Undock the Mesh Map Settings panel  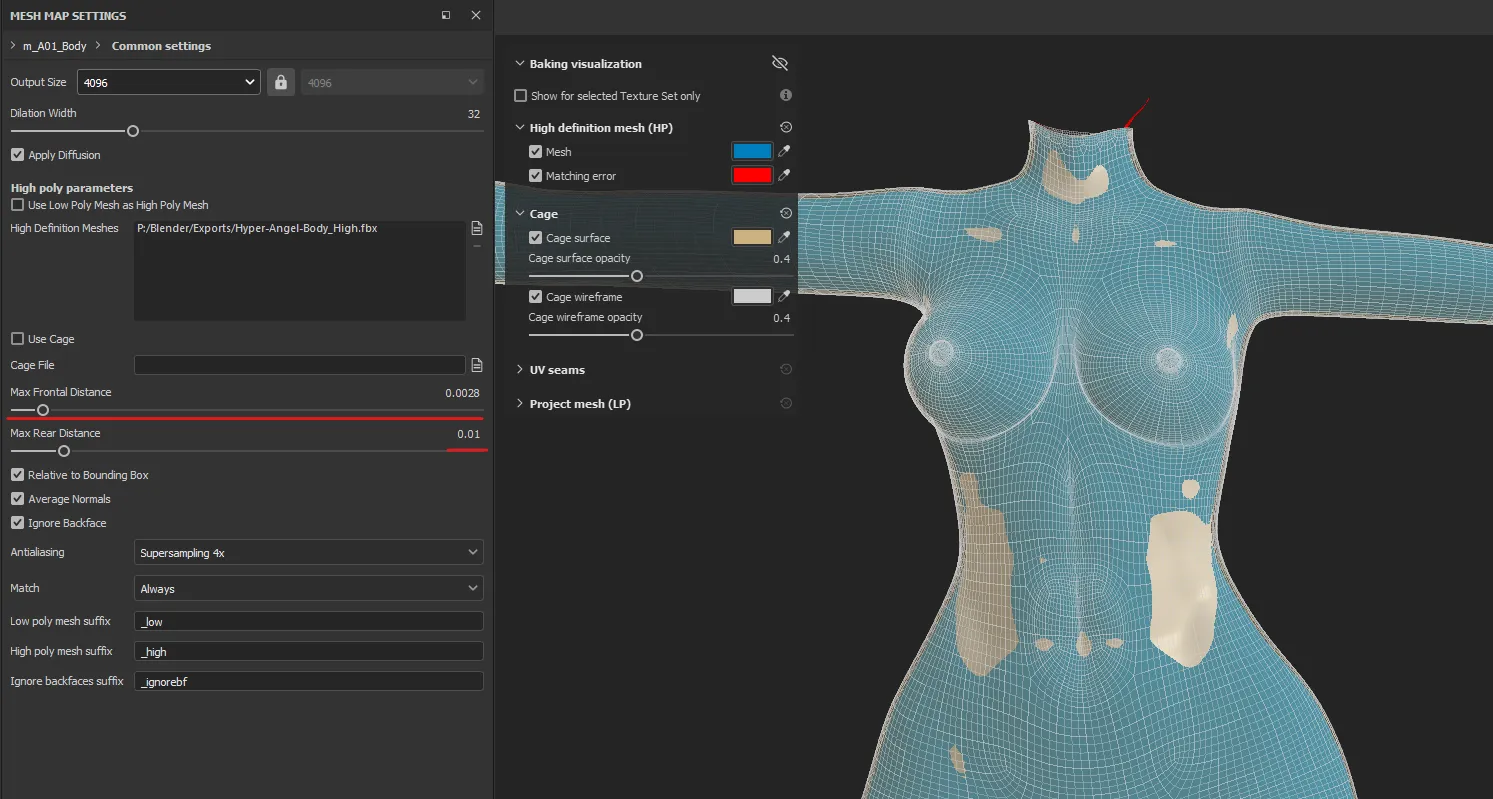coord(446,15)
